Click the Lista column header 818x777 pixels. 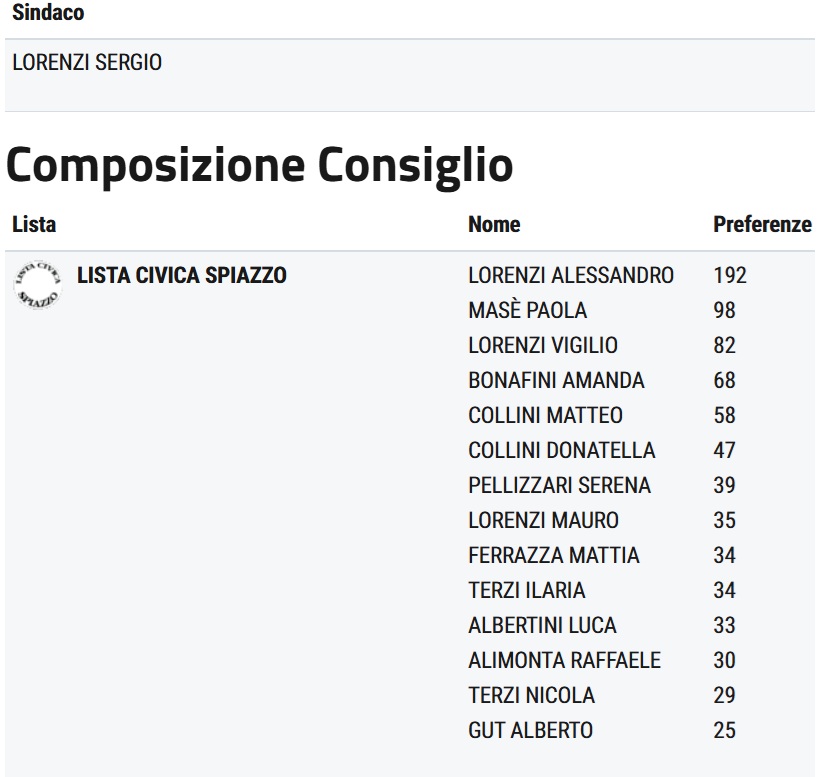coord(34,224)
